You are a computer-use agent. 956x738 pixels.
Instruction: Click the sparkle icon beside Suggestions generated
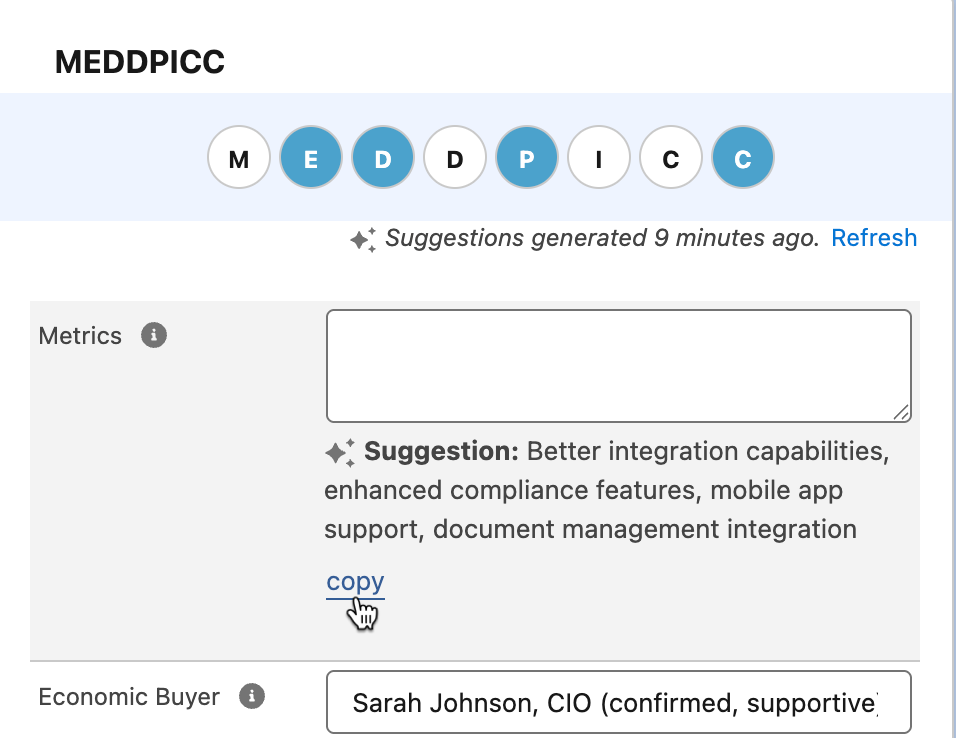pyautogui.click(x=363, y=239)
